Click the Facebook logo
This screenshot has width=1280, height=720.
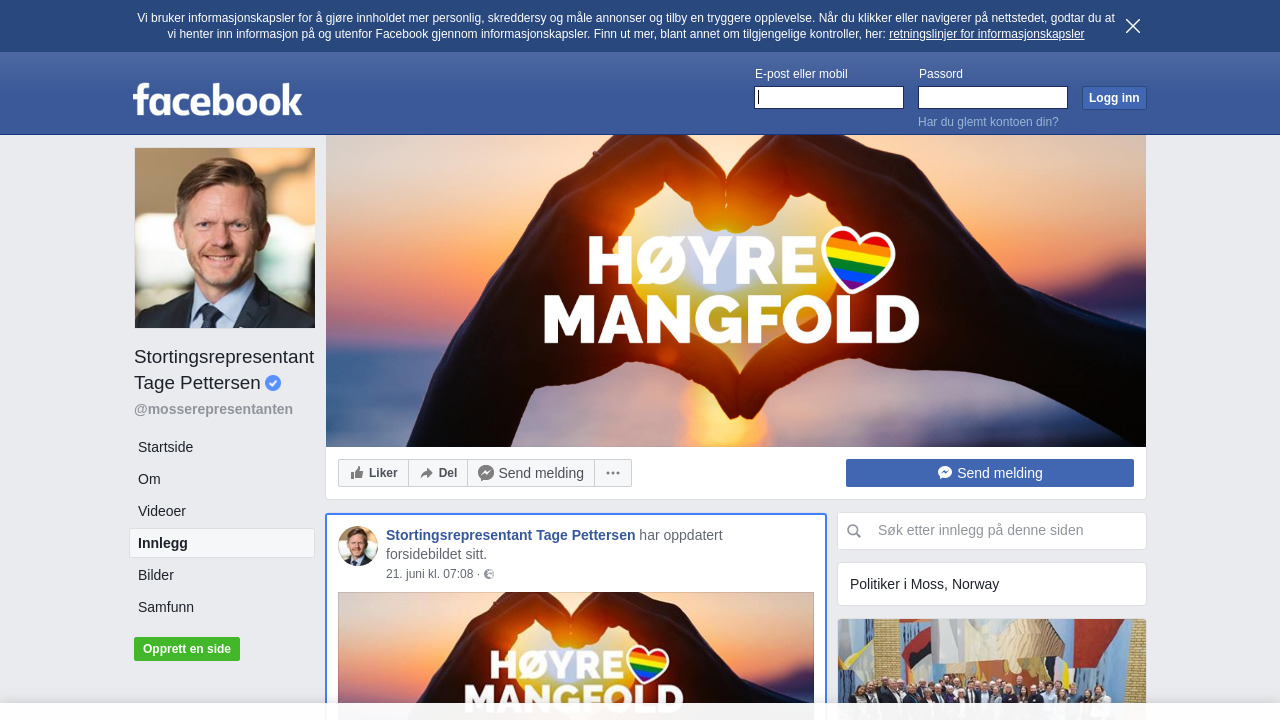(x=217, y=99)
